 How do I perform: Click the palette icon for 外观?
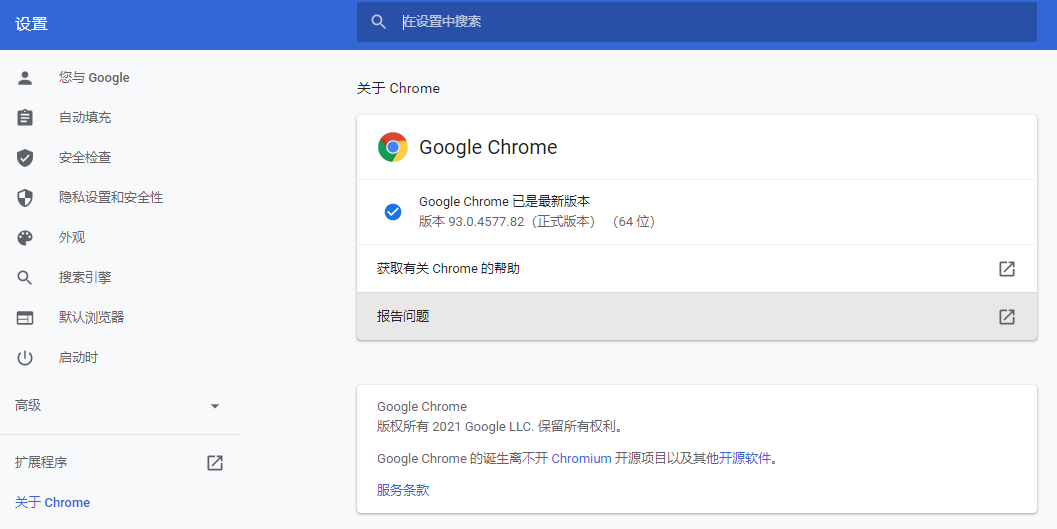[25, 238]
